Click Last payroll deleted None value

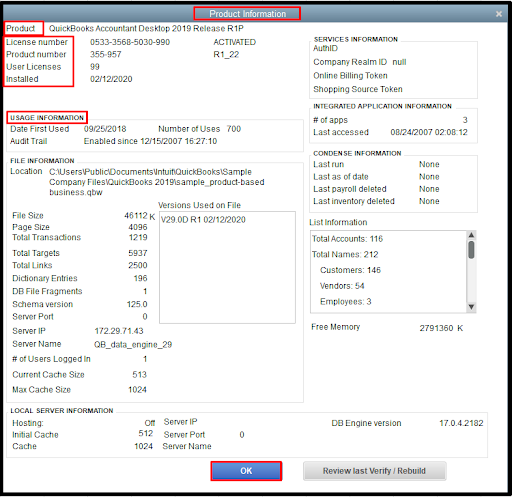[x=429, y=189]
